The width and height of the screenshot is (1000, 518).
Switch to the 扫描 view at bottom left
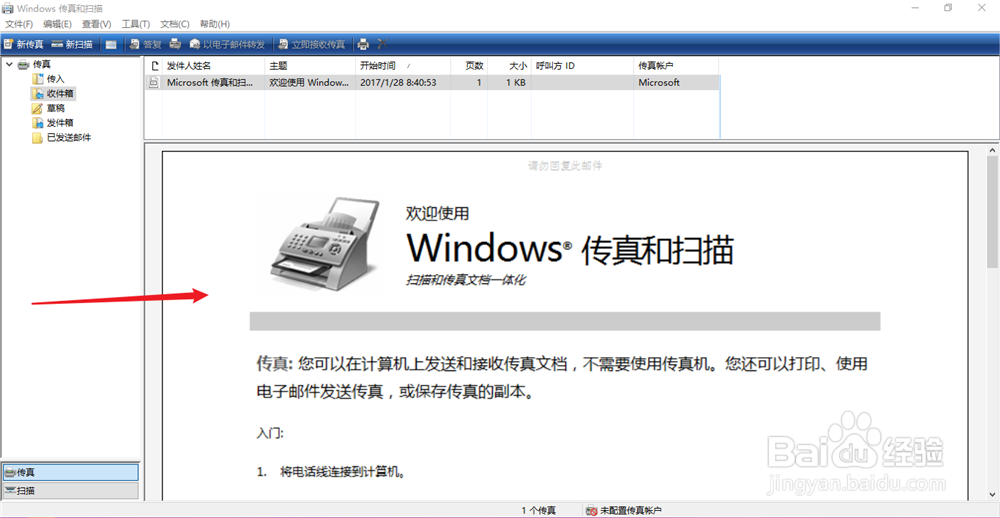pyautogui.click(x=70, y=491)
